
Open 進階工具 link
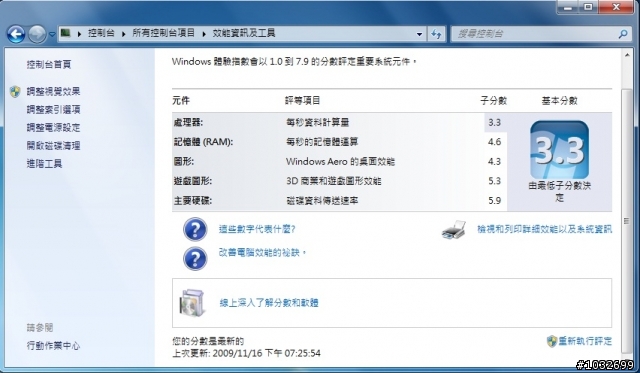44,164
